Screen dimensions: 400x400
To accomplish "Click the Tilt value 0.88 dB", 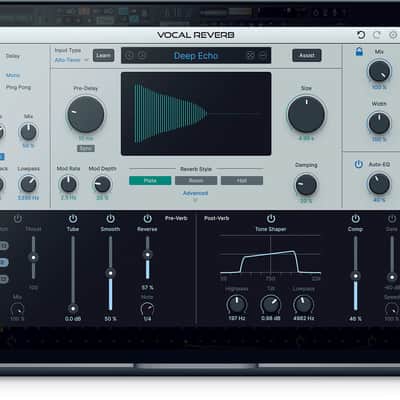I will point(270,318).
